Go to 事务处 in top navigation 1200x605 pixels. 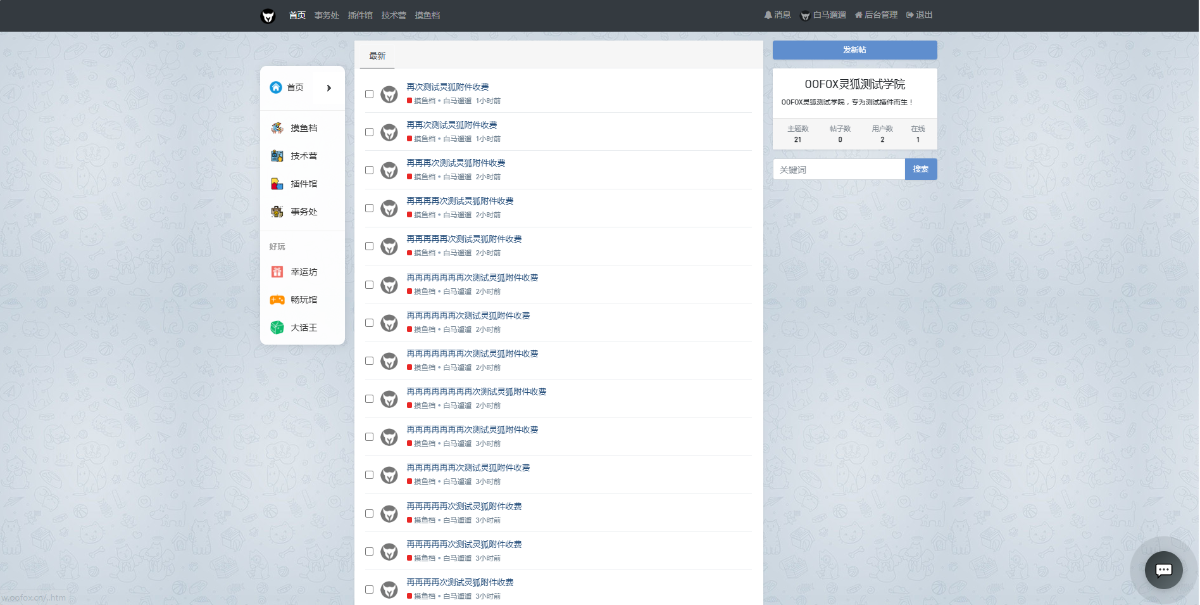pos(327,16)
